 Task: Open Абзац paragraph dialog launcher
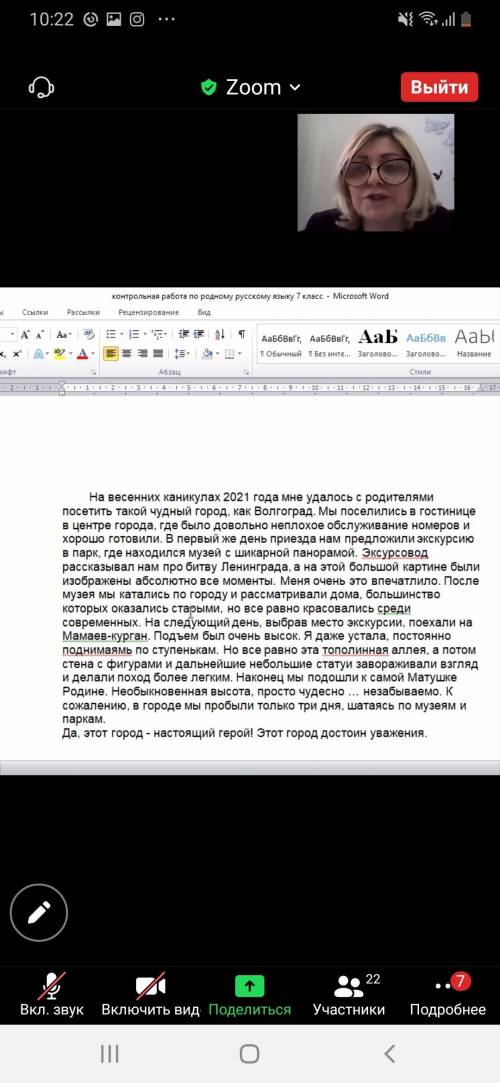[x=247, y=372]
